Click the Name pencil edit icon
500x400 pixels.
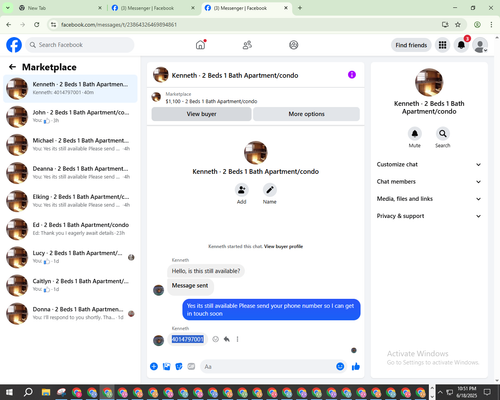[x=270, y=190]
